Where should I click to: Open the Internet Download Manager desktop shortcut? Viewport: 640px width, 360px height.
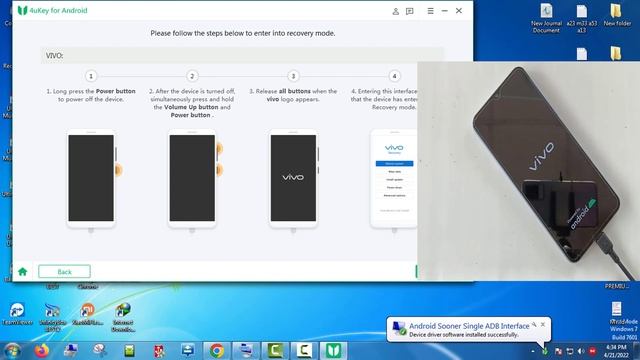click(x=123, y=318)
